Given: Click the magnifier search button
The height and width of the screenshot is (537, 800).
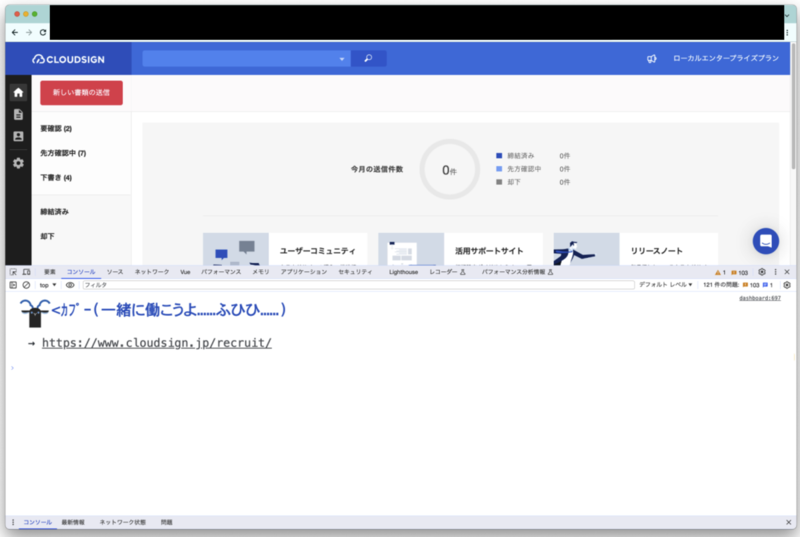Looking at the screenshot, I should tap(368, 59).
